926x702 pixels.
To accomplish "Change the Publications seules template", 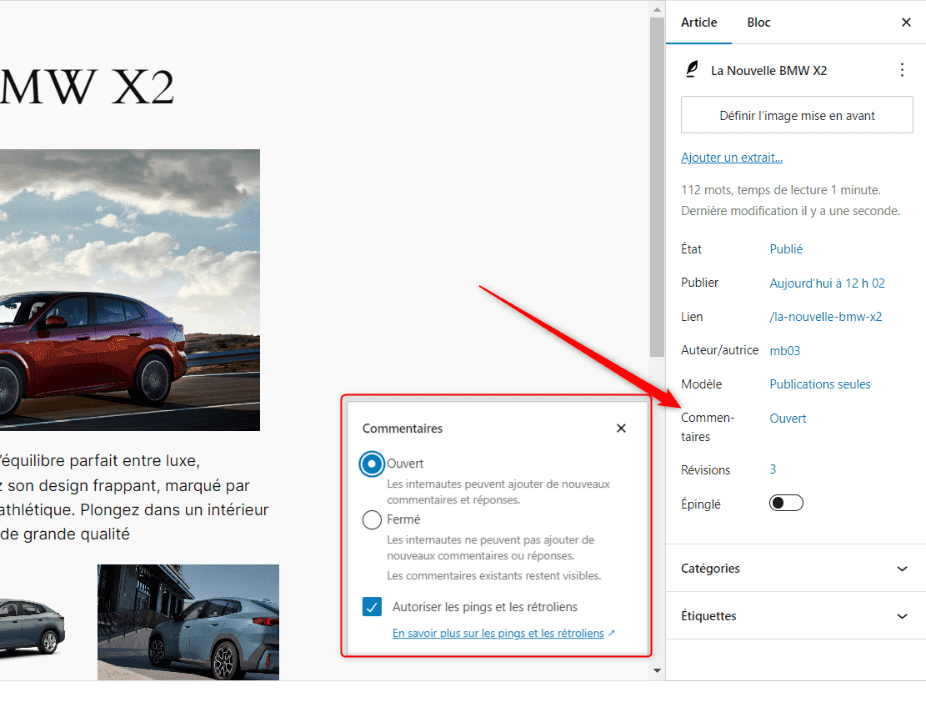I will click(x=820, y=384).
